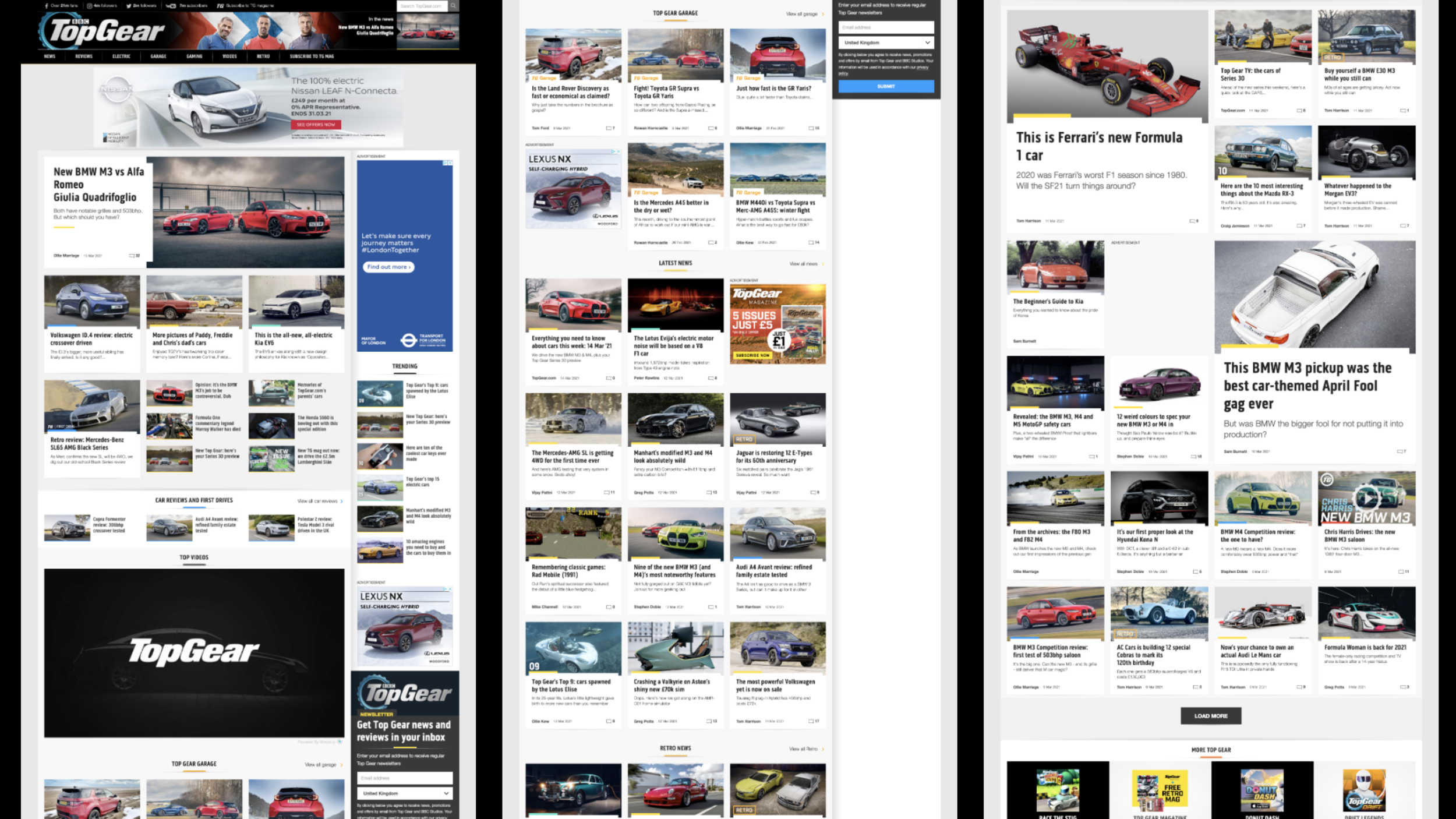Image resolution: width=1456 pixels, height=819 pixels.
Task: Open the Free Retro Mag tile
Action: click(1160, 790)
